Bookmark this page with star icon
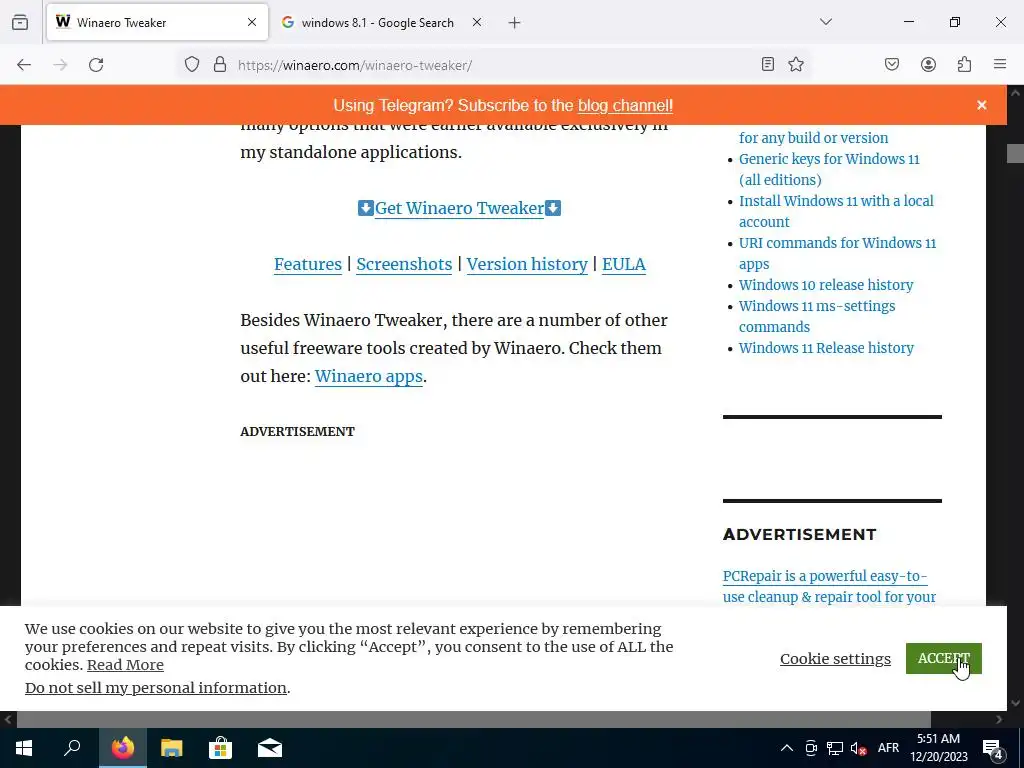The height and width of the screenshot is (768, 1024). pyautogui.click(x=795, y=64)
